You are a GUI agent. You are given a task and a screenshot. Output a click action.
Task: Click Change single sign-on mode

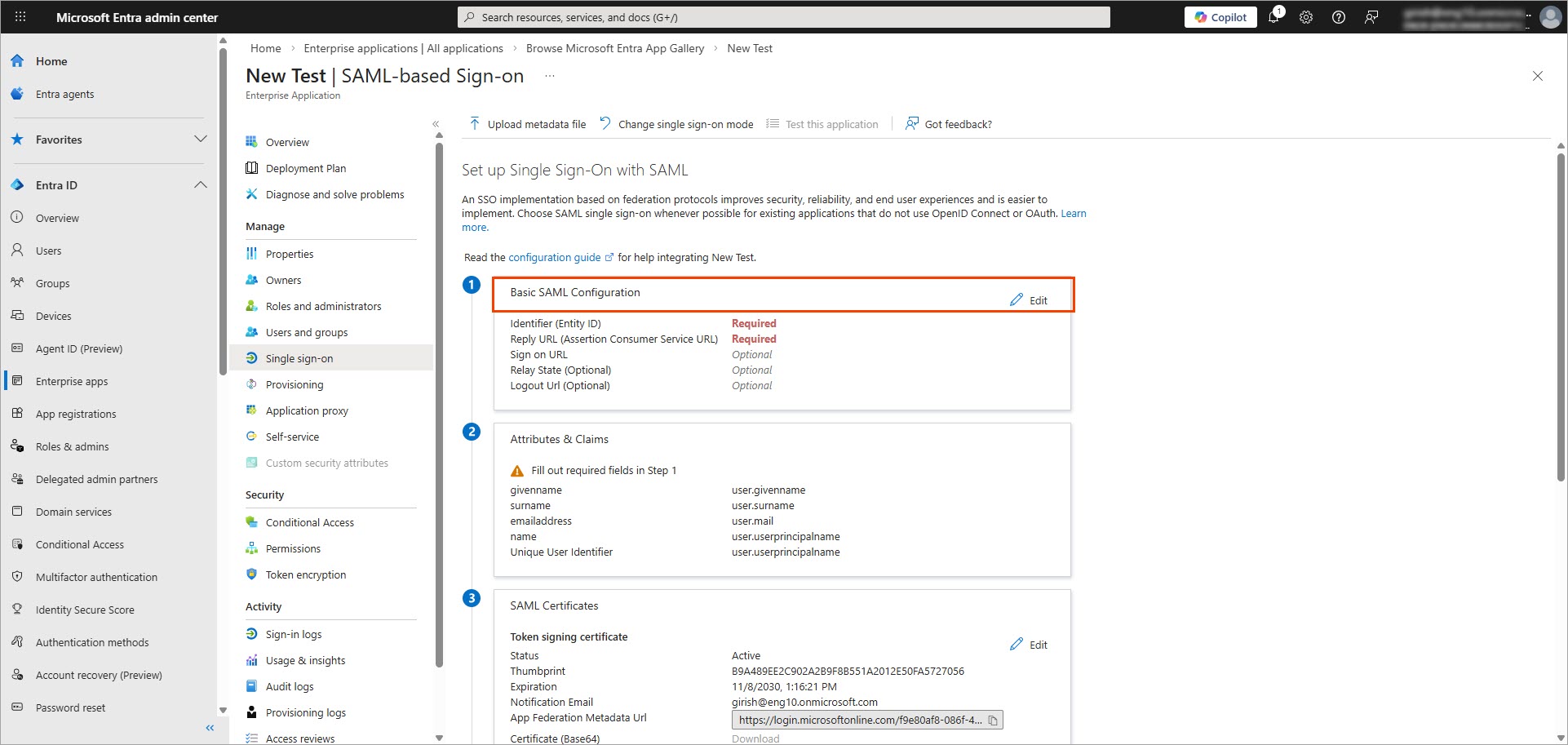676,124
